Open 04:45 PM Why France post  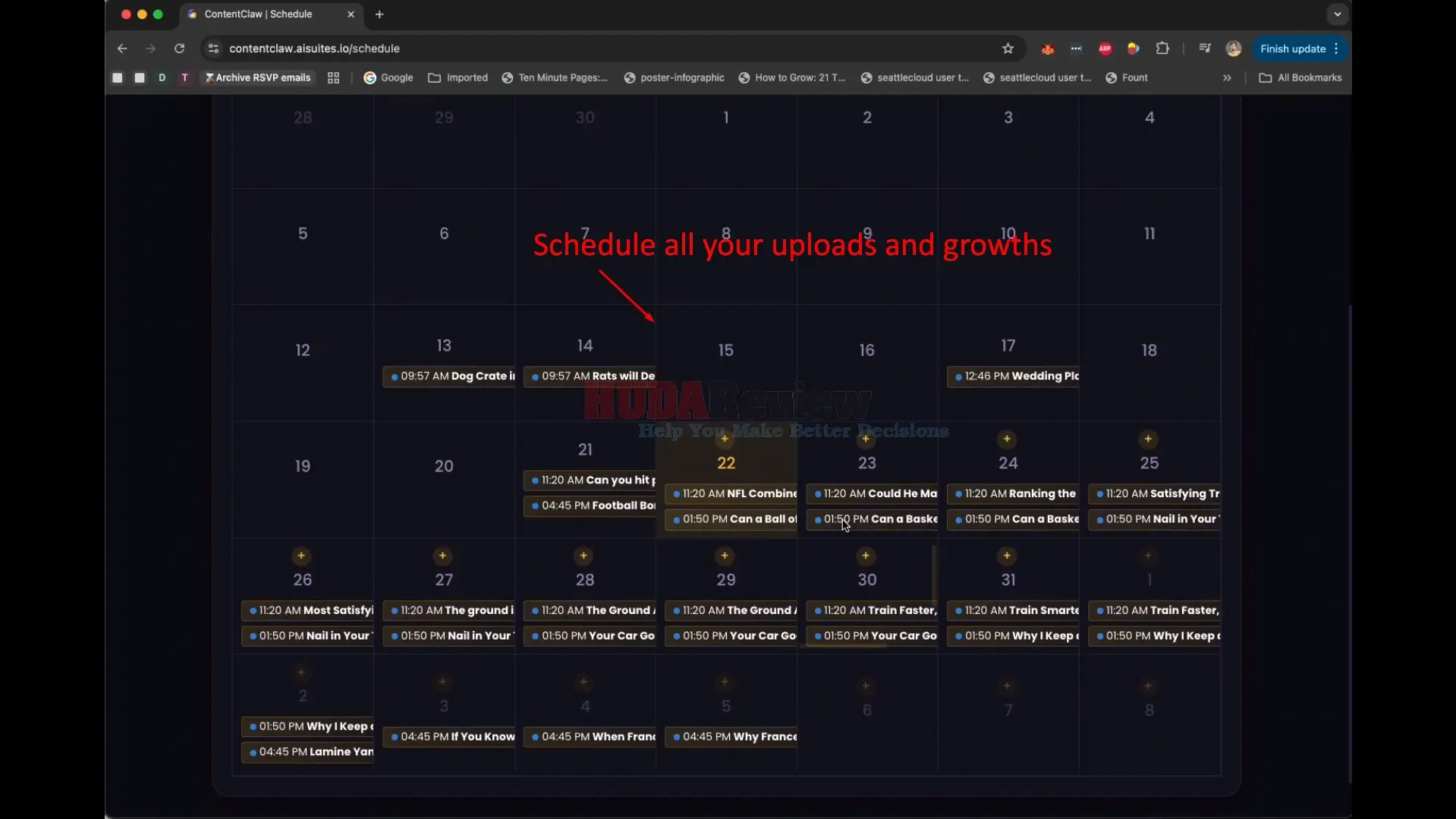pyautogui.click(x=731, y=737)
